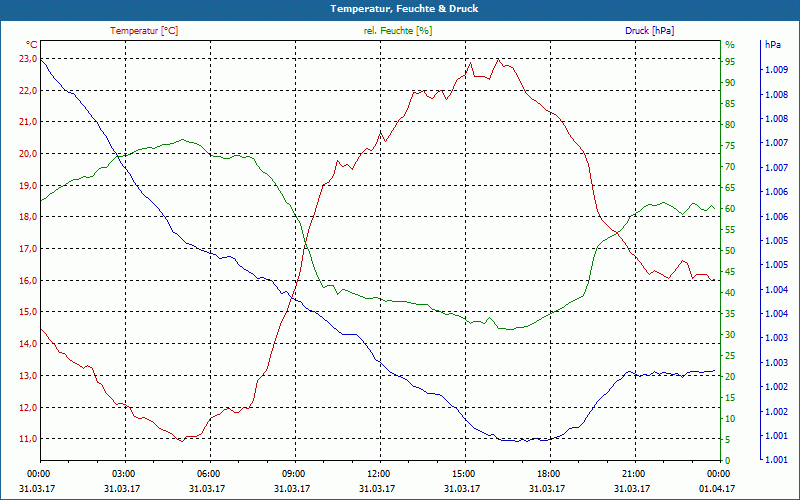Click the '11,0' temperature axis value
The height and width of the screenshot is (500, 800).
click(28, 439)
